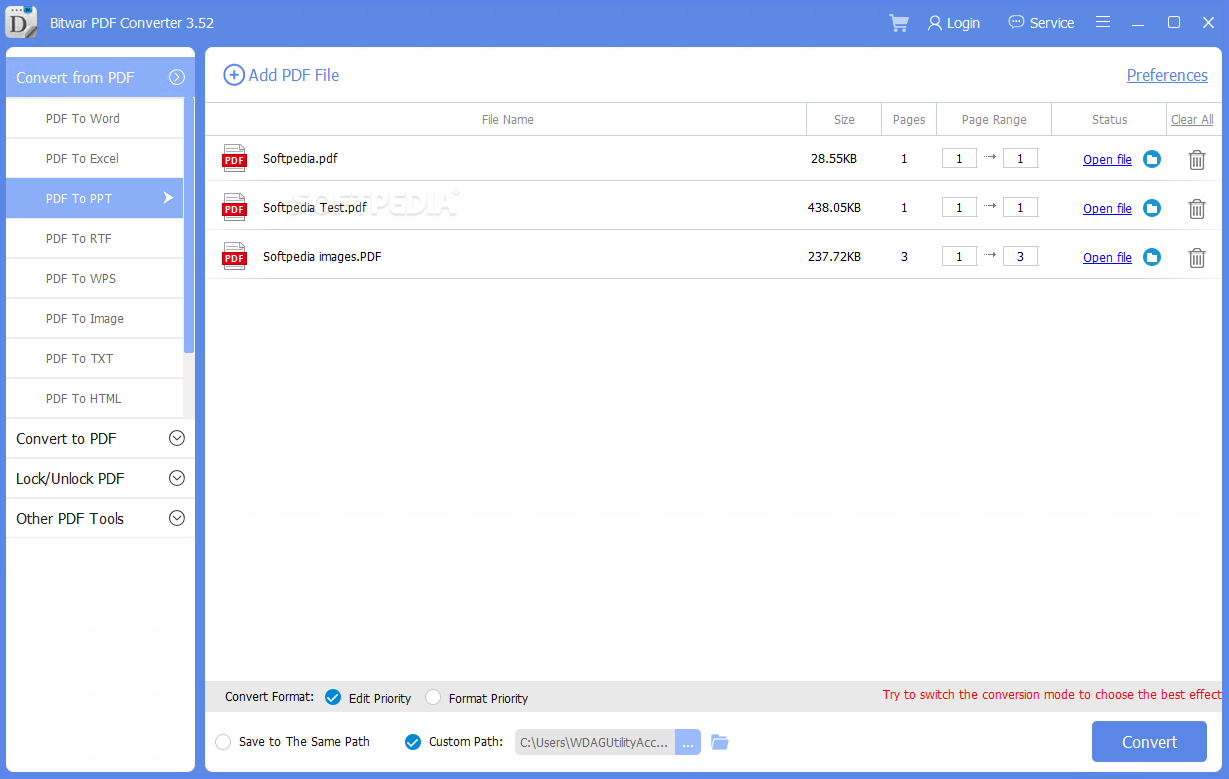1229x779 pixels.
Task: Select PDF To HTML
Action: coord(94,398)
